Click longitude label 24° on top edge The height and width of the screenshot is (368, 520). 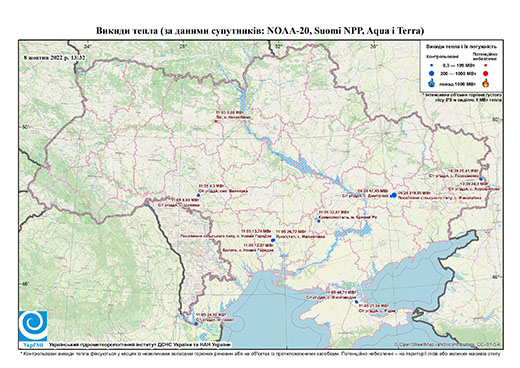point(87,46)
